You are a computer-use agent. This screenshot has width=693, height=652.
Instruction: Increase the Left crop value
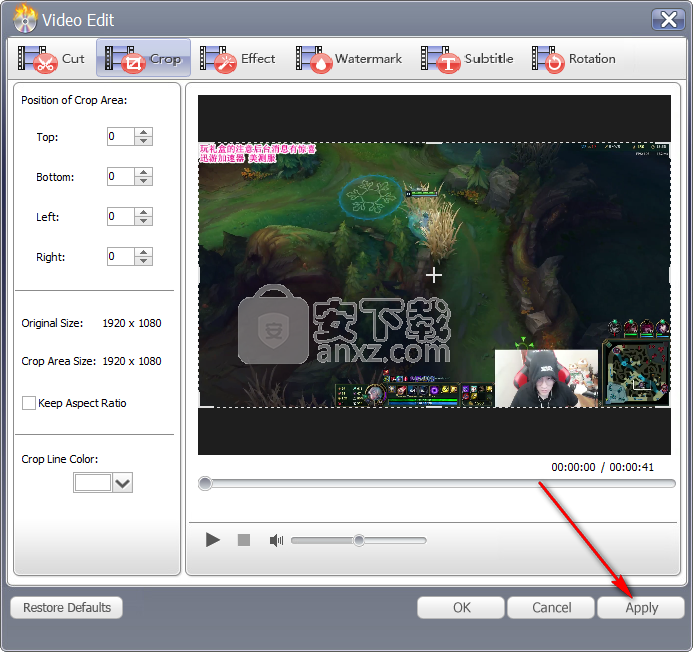pos(144,212)
